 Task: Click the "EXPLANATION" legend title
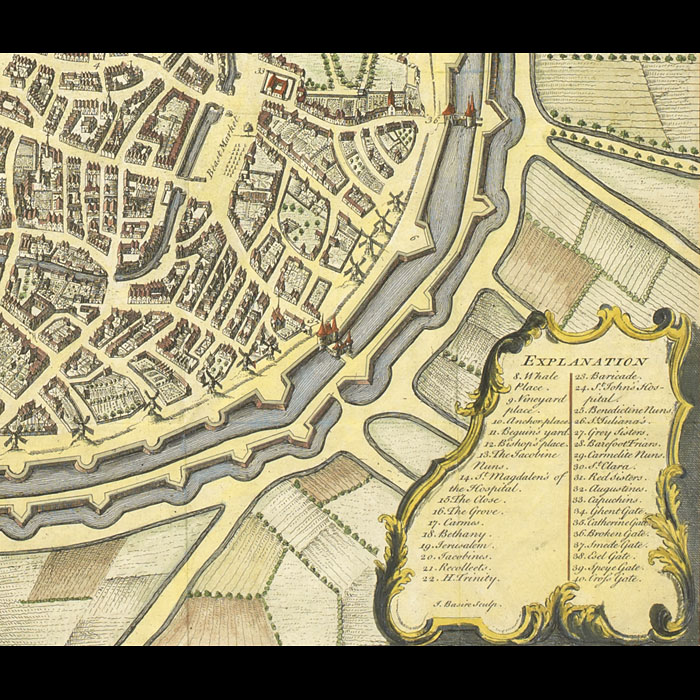(585, 361)
